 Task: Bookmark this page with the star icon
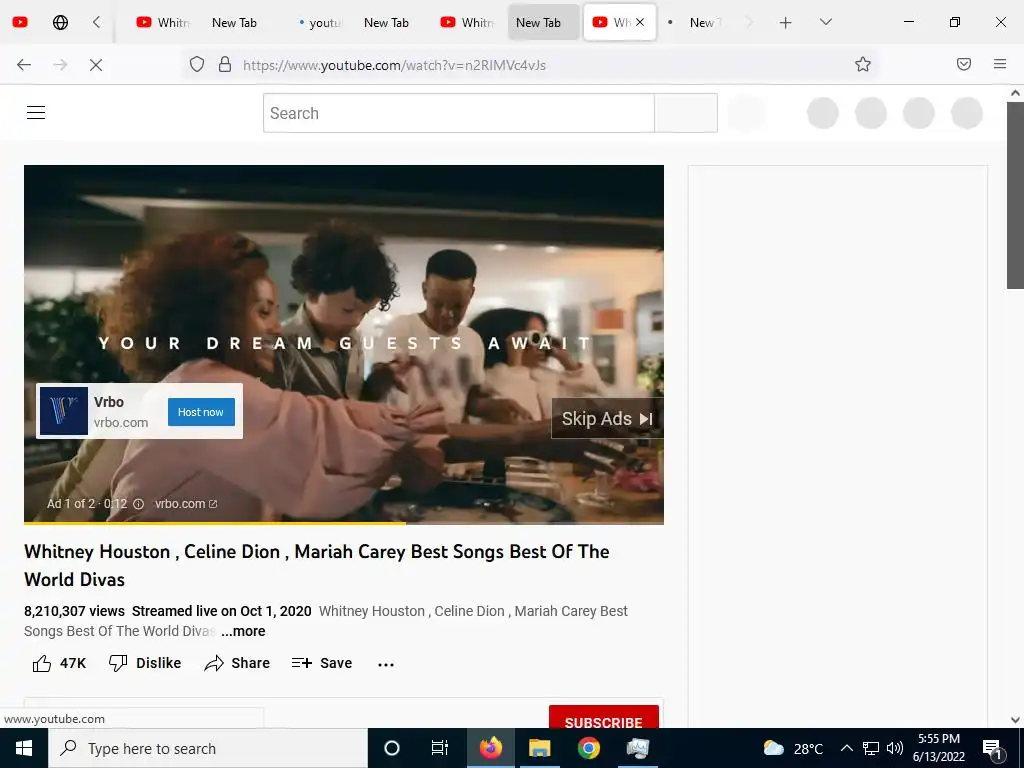click(863, 64)
